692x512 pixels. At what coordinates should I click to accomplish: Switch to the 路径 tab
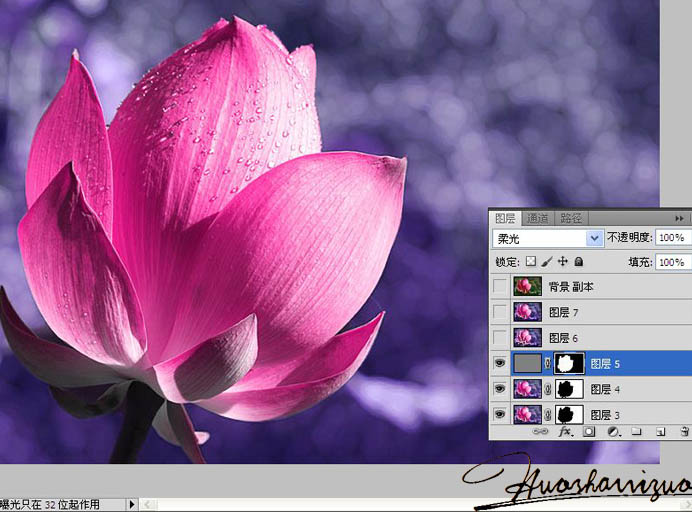570,218
